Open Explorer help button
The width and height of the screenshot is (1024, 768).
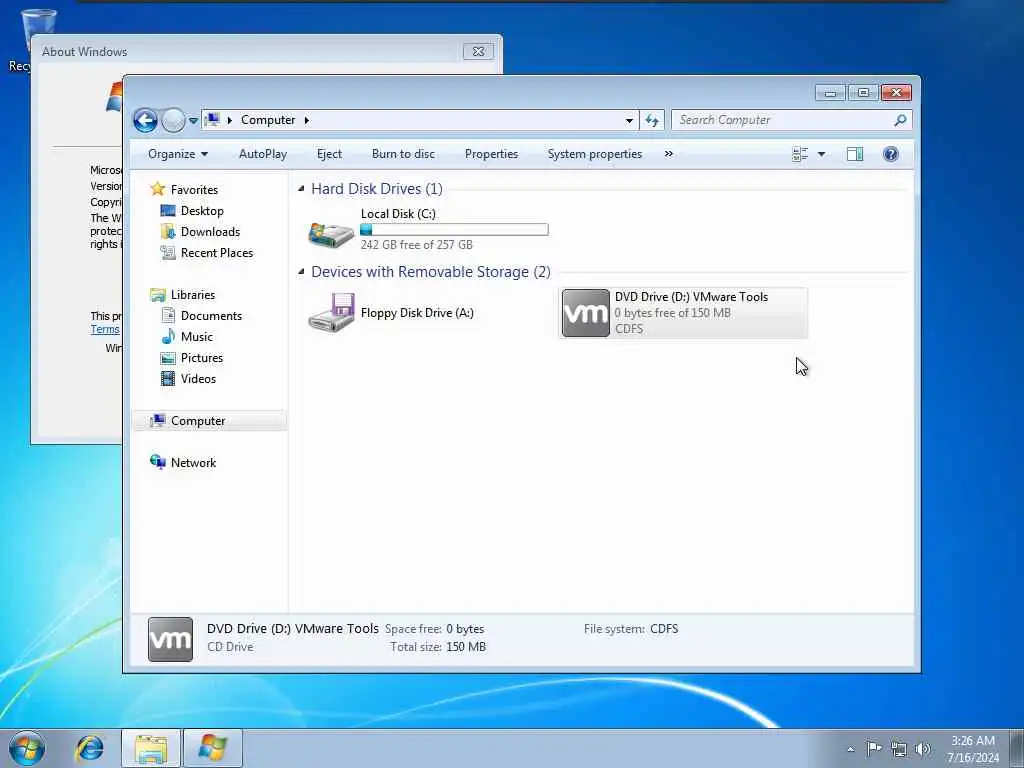[x=891, y=154]
